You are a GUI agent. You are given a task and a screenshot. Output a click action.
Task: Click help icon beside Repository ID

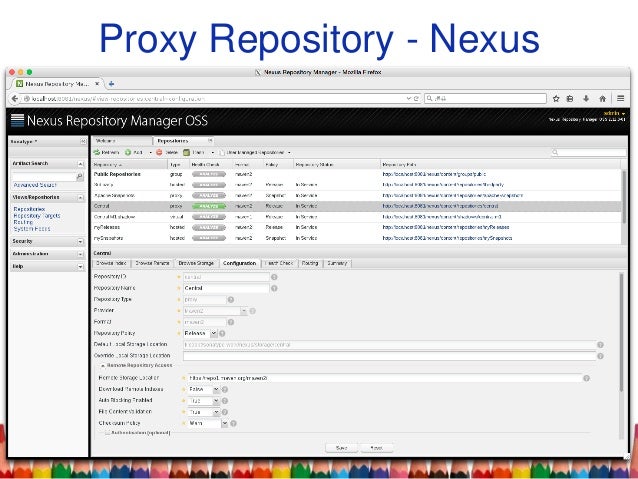coord(274,277)
